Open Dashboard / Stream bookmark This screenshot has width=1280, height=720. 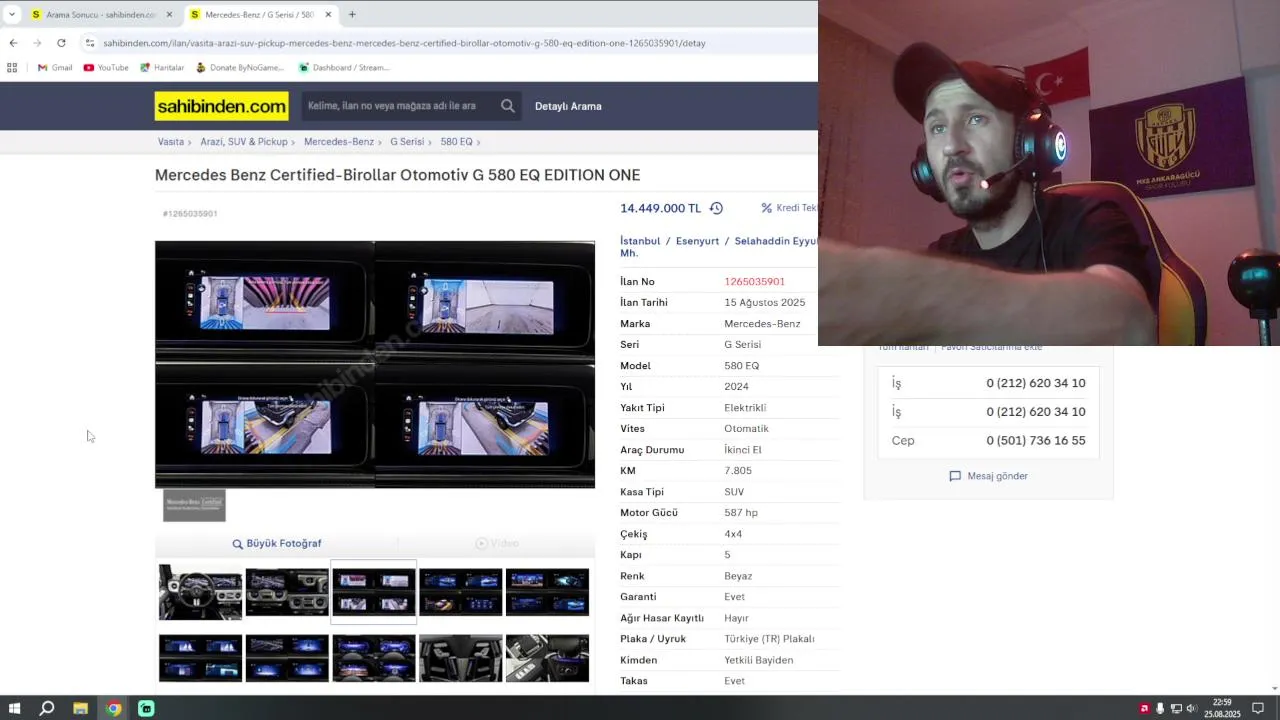344,68
